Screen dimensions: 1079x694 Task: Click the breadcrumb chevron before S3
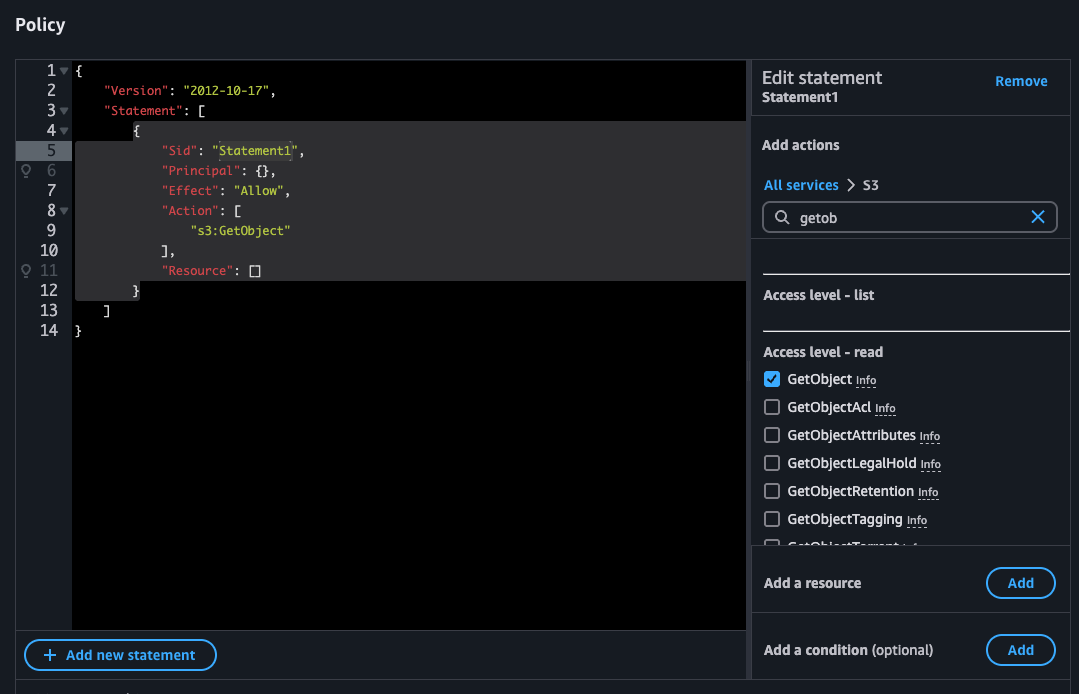tap(851, 185)
